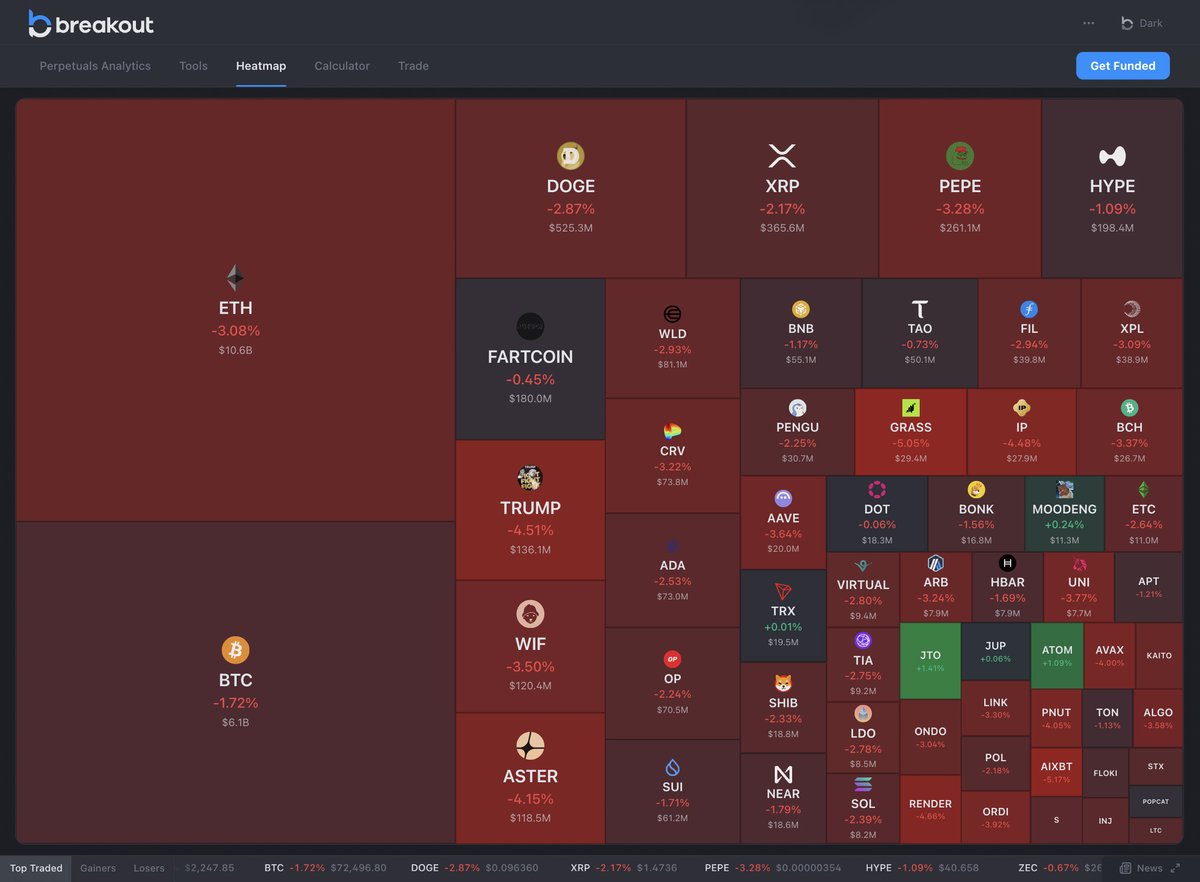Click the Bitcoin icon in BTC tile
Image resolution: width=1200 pixels, height=882 pixels.
click(235, 650)
